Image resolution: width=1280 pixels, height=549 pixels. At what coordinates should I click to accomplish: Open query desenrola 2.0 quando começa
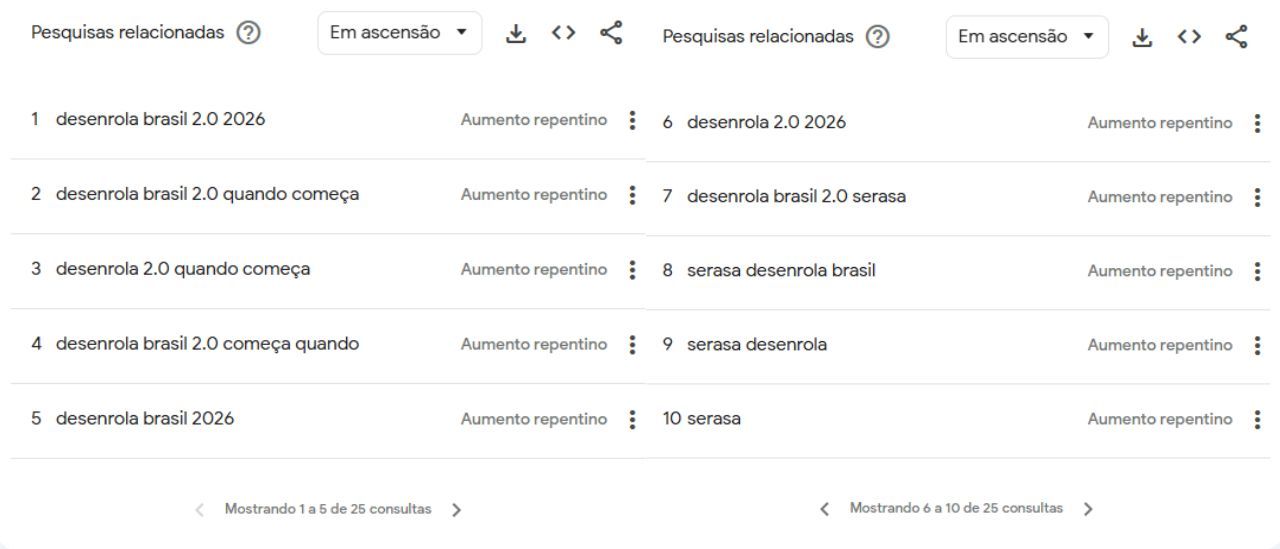click(x=183, y=269)
